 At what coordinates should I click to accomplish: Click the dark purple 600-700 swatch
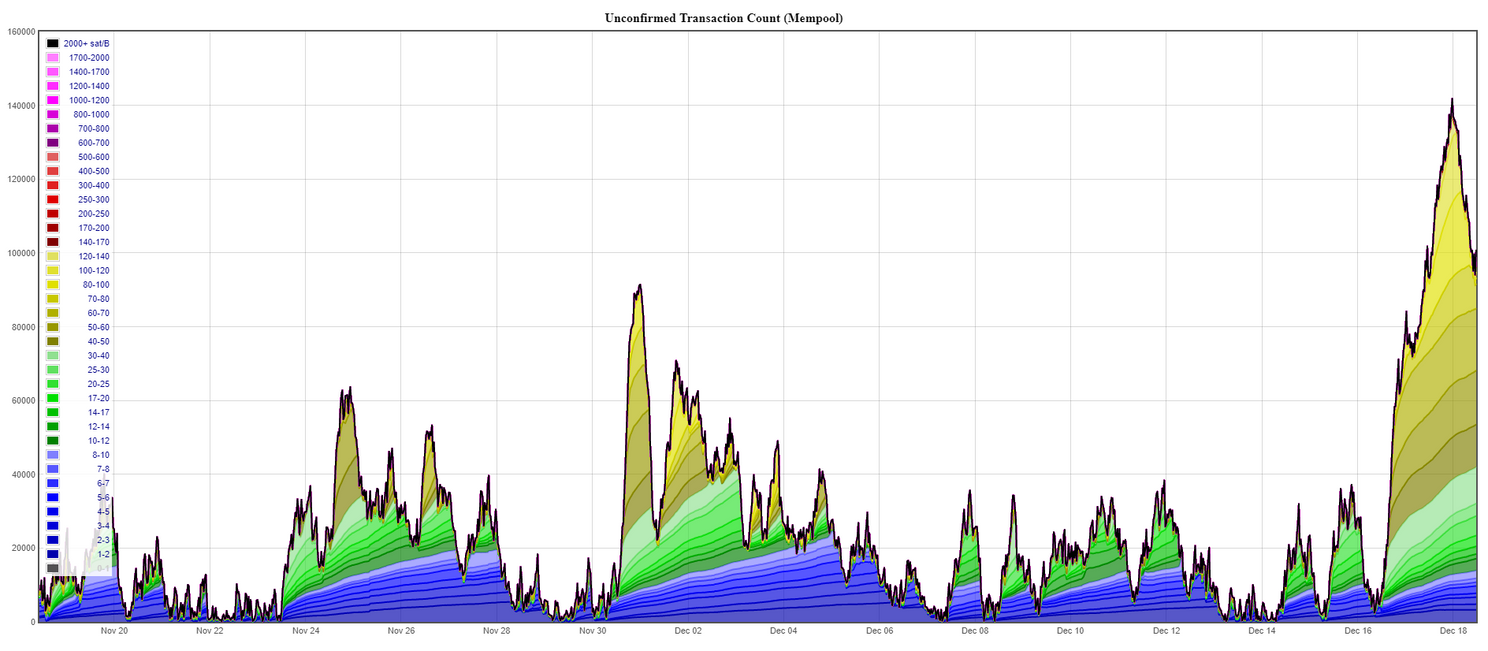pos(53,143)
